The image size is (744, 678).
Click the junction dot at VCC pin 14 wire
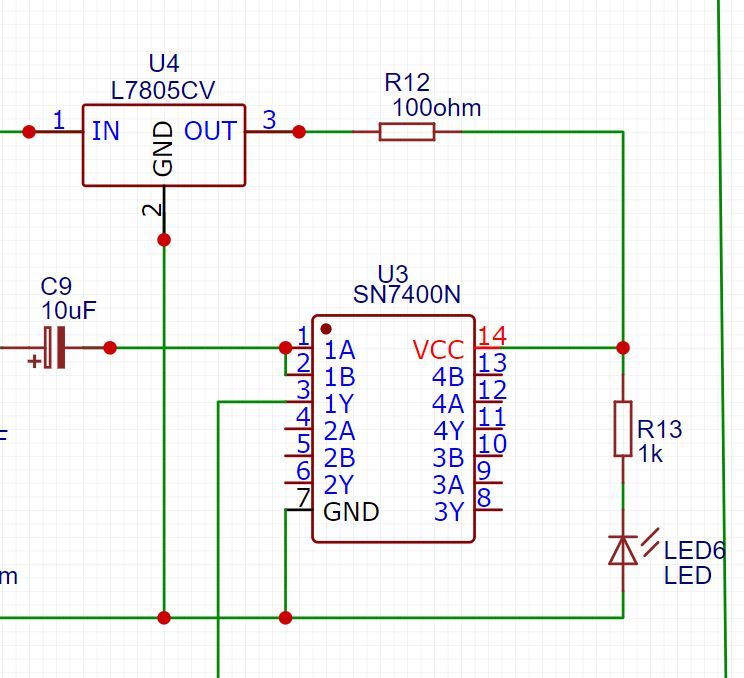(623, 348)
